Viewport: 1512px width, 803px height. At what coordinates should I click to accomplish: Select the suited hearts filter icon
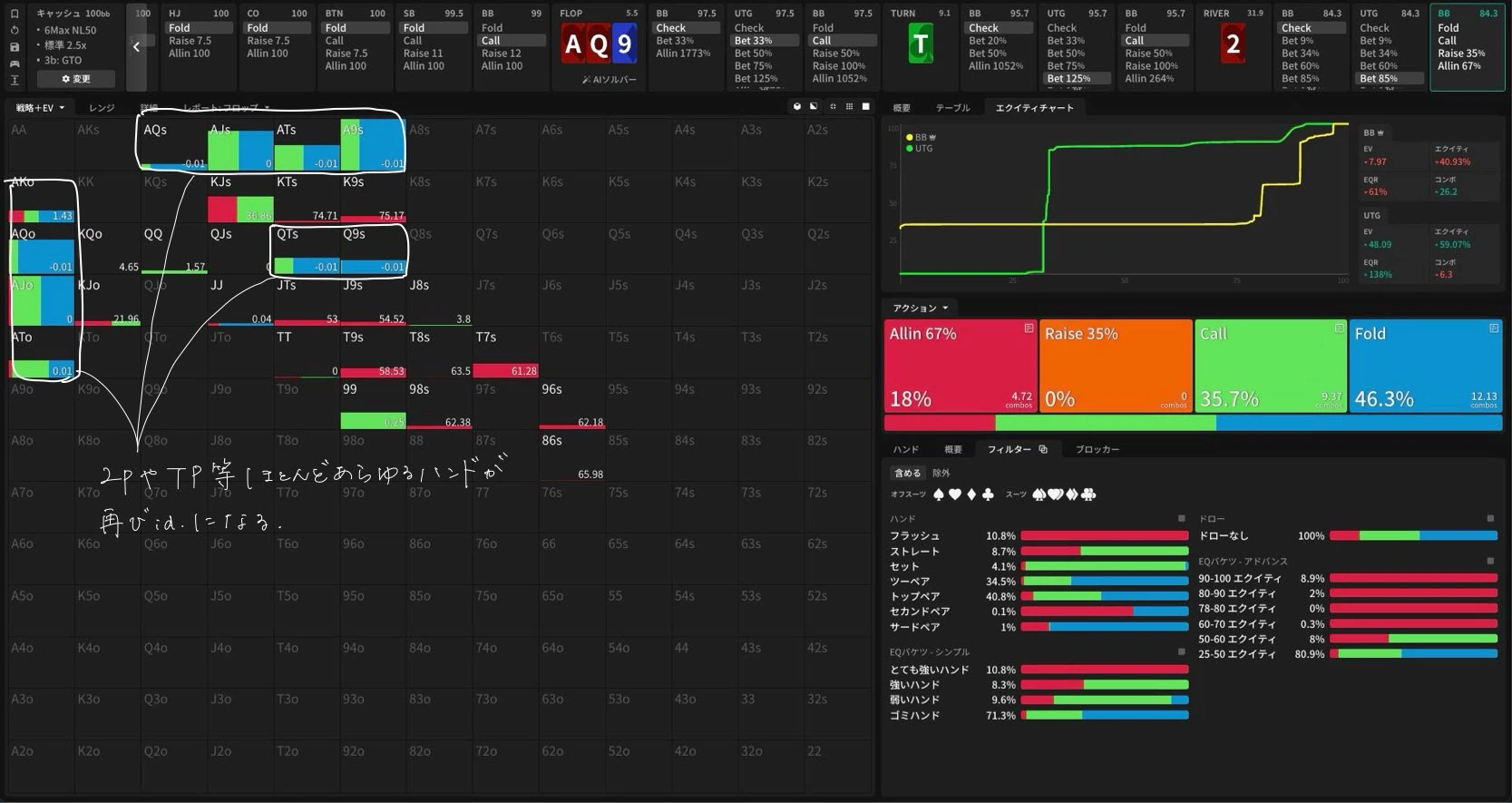point(1055,495)
